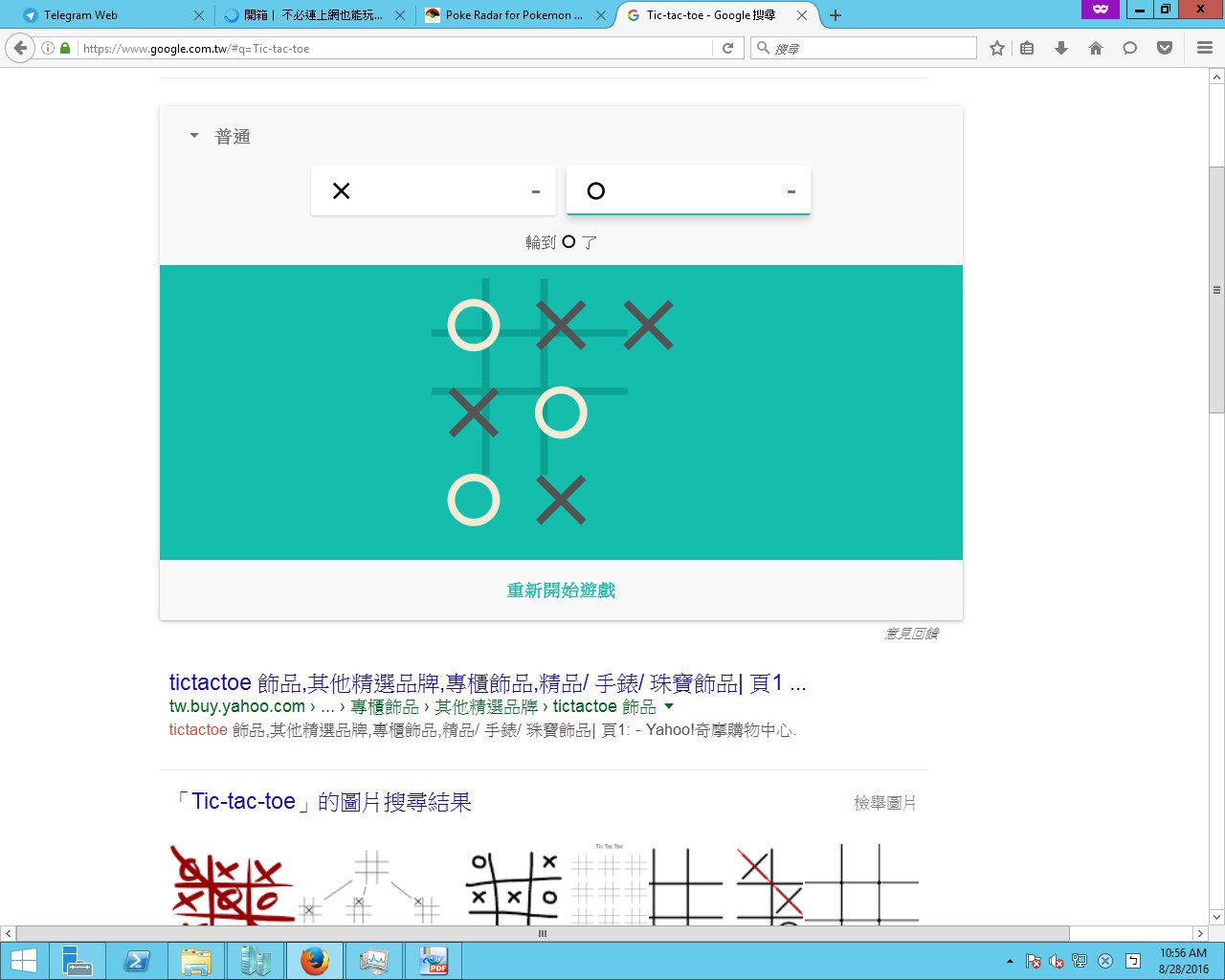Open File Explorer from the taskbar
The width and height of the screenshot is (1225, 980).
click(196, 961)
